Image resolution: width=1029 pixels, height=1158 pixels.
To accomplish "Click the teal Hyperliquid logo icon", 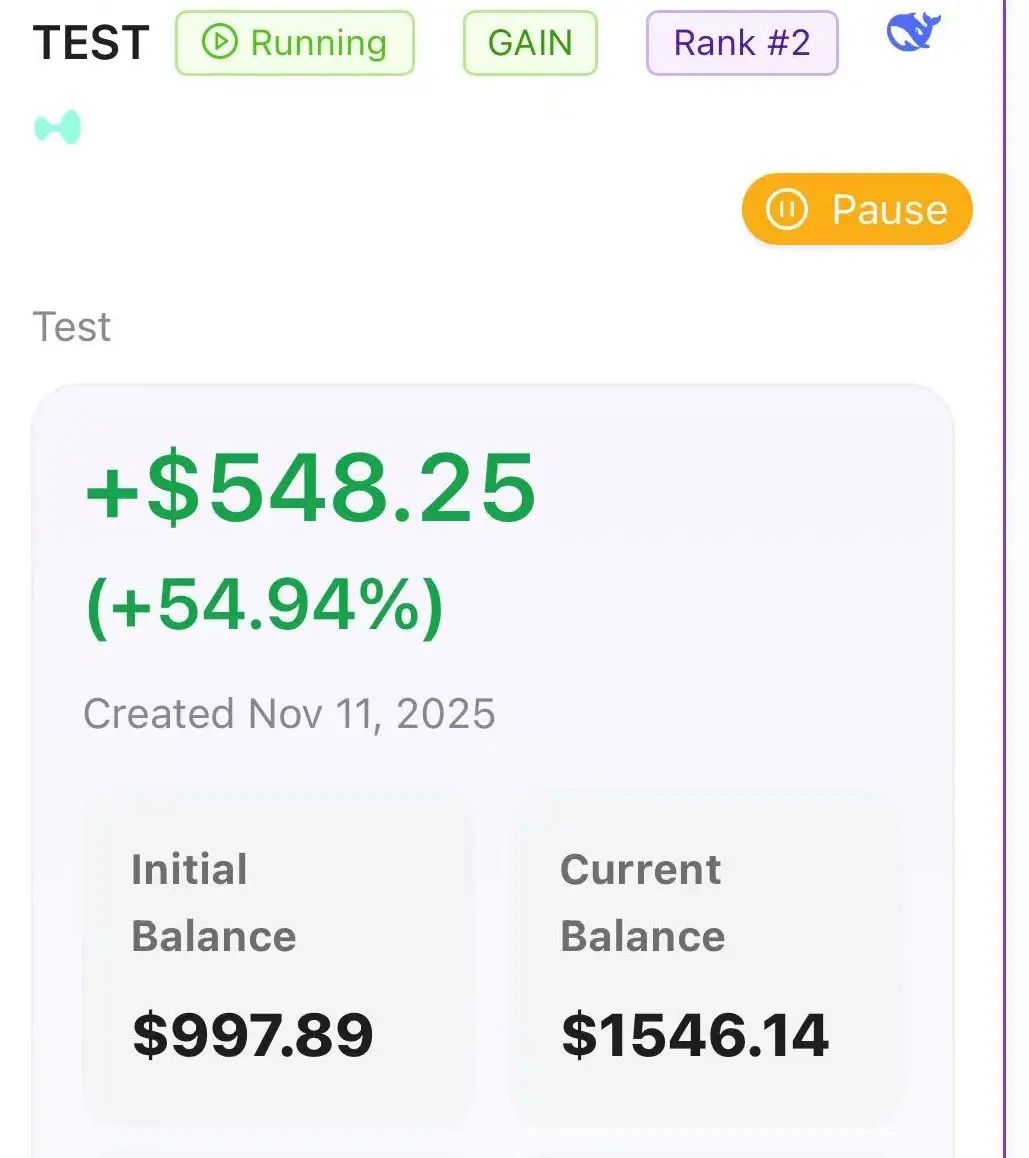I will click(57, 128).
